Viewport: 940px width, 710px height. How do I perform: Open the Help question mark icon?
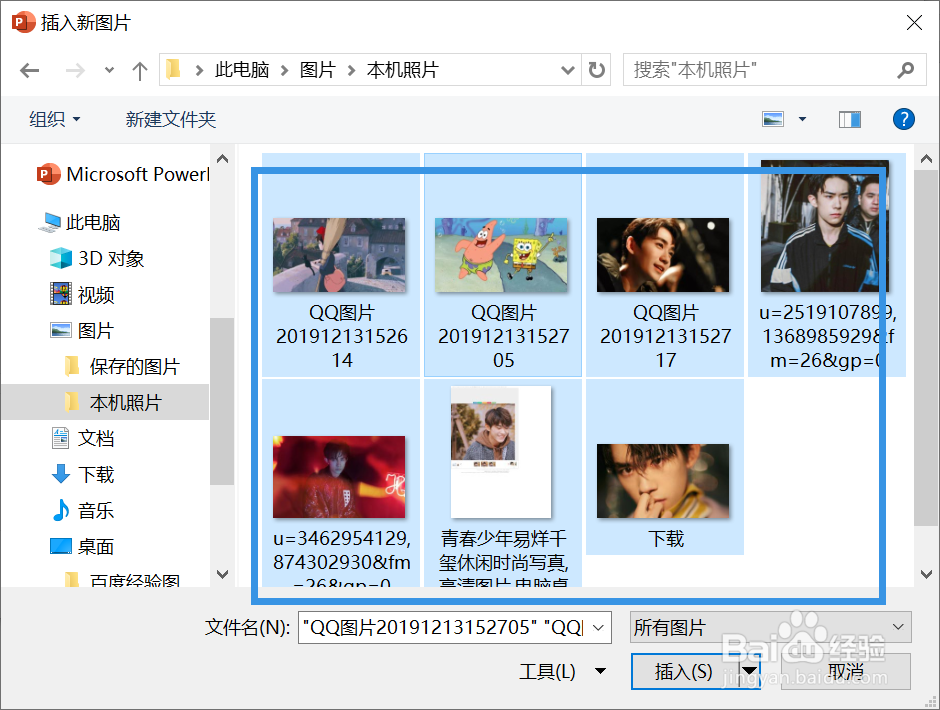903,119
